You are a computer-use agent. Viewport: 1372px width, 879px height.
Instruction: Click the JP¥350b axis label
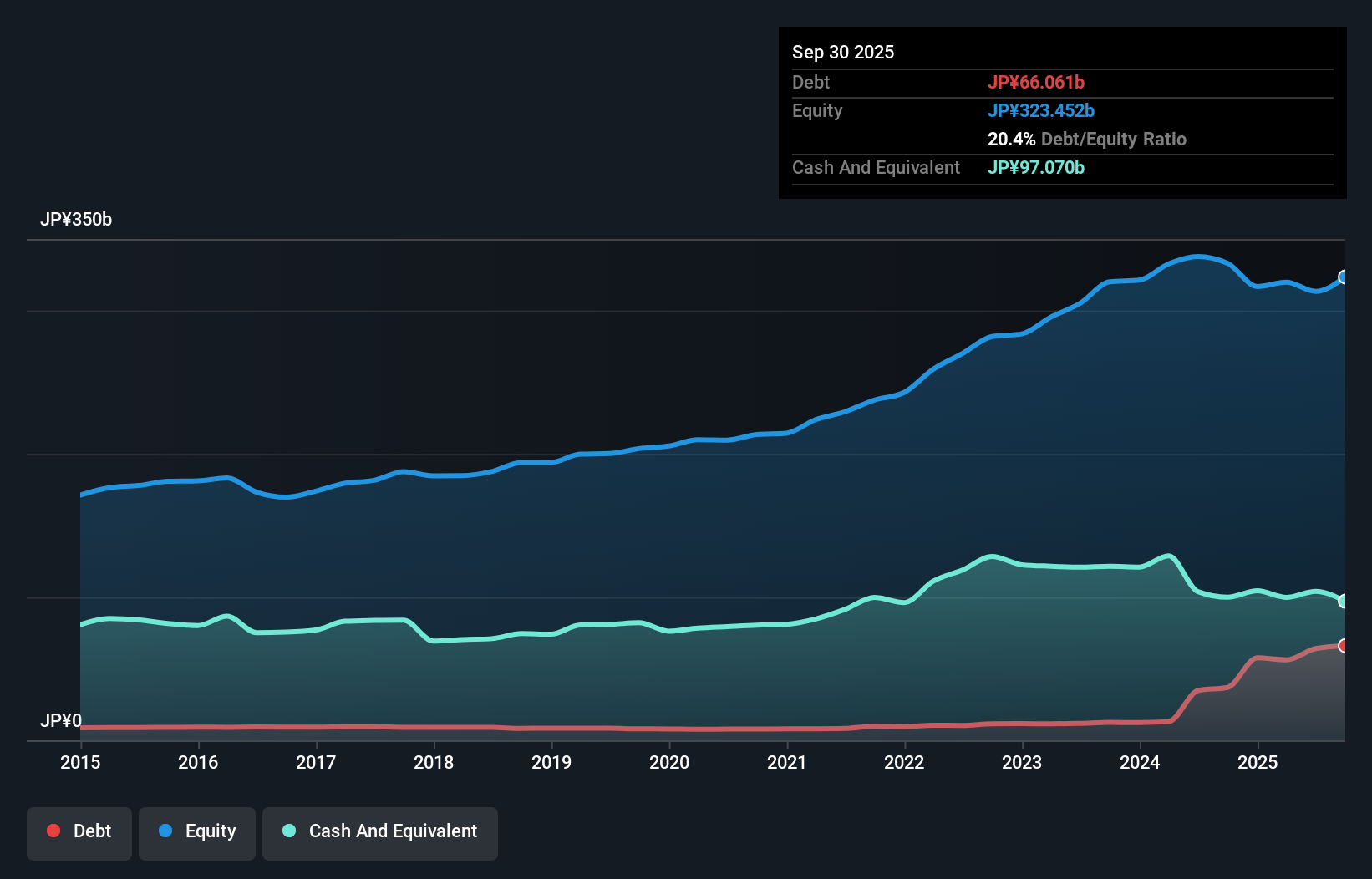click(x=76, y=220)
